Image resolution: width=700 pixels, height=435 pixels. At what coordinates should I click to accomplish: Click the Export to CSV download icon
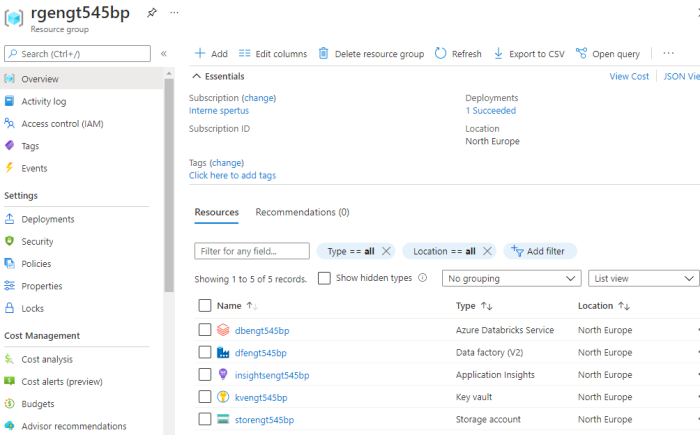click(x=498, y=54)
